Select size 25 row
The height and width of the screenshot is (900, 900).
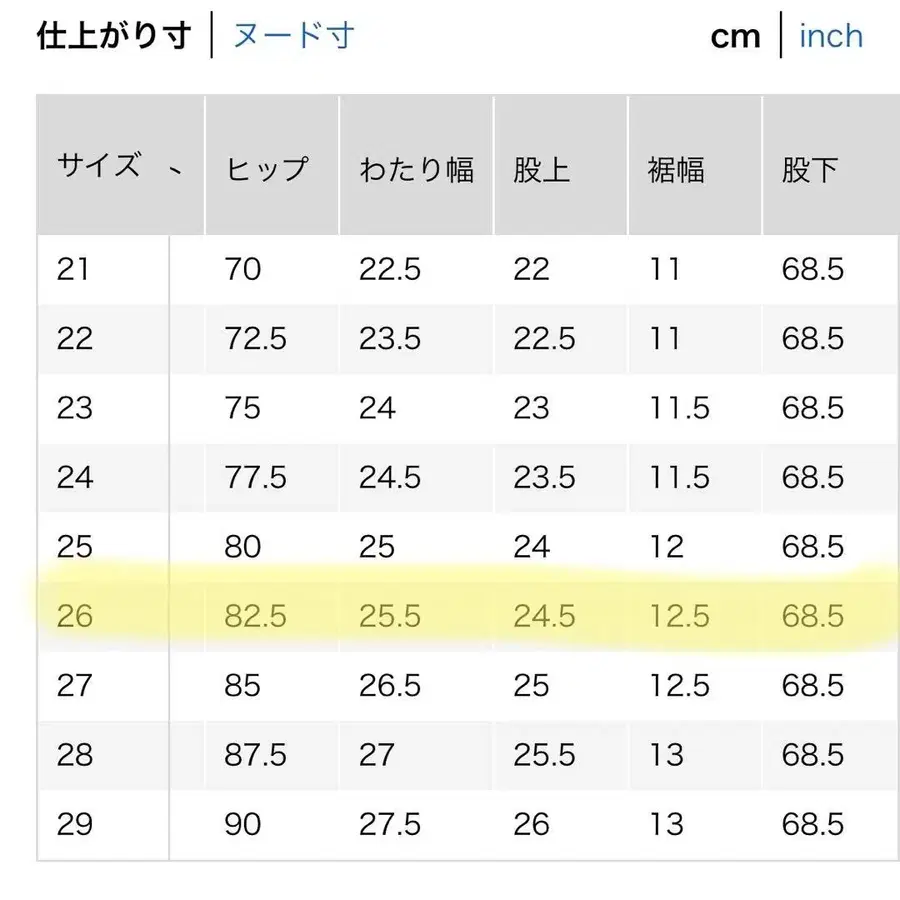(450, 547)
